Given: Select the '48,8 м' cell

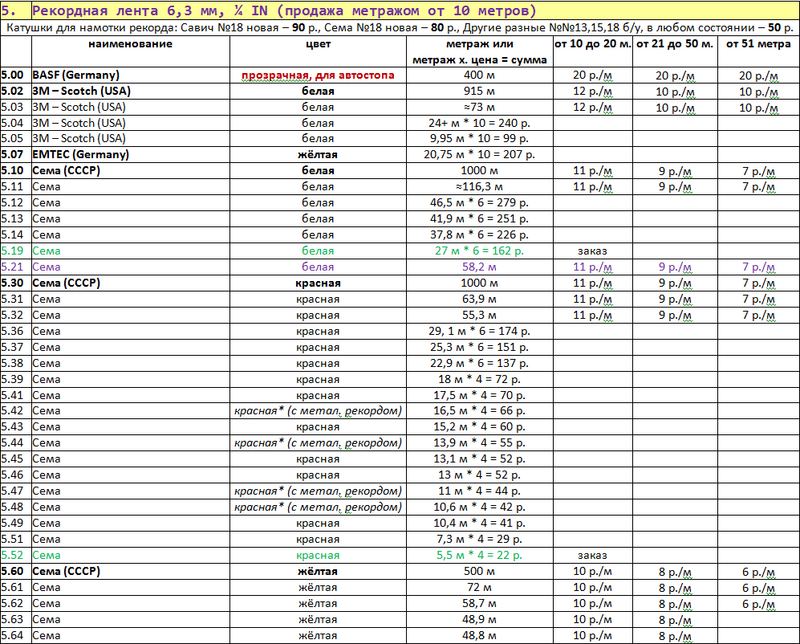Looking at the screenshot, I should coord(480,636).
